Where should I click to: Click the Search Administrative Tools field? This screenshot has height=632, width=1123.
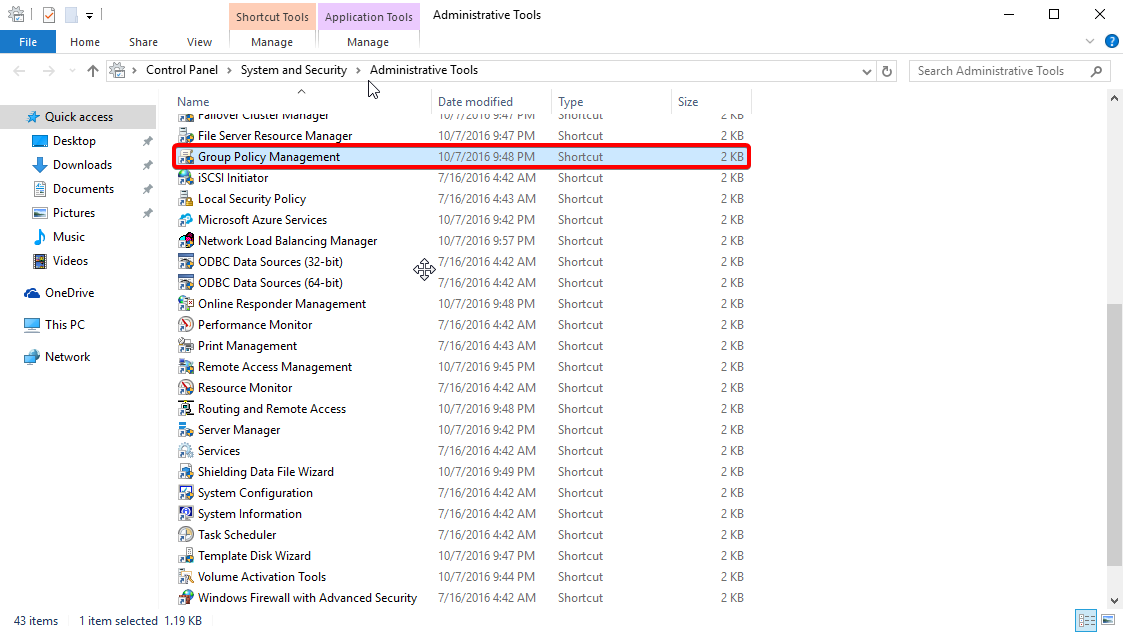1009,71
